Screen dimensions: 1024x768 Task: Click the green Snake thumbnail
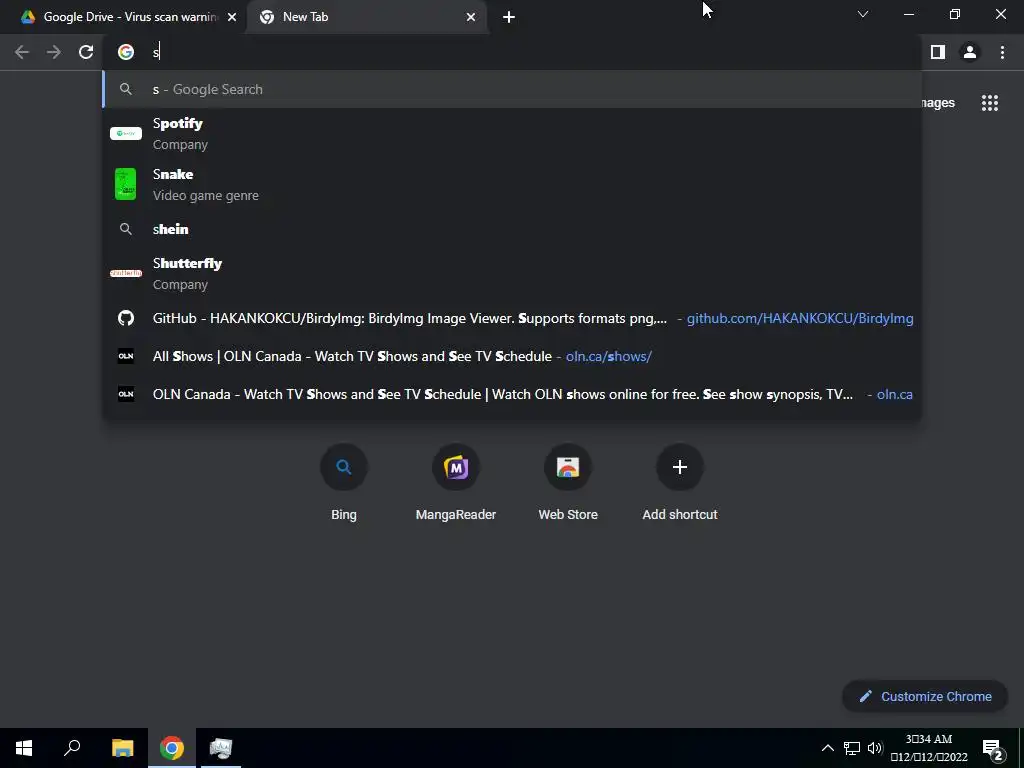pos(125,184)
